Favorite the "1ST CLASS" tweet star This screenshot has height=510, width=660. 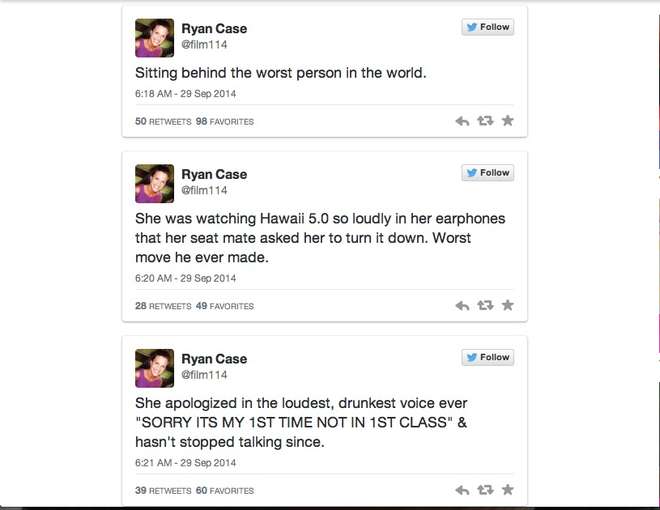507,490
